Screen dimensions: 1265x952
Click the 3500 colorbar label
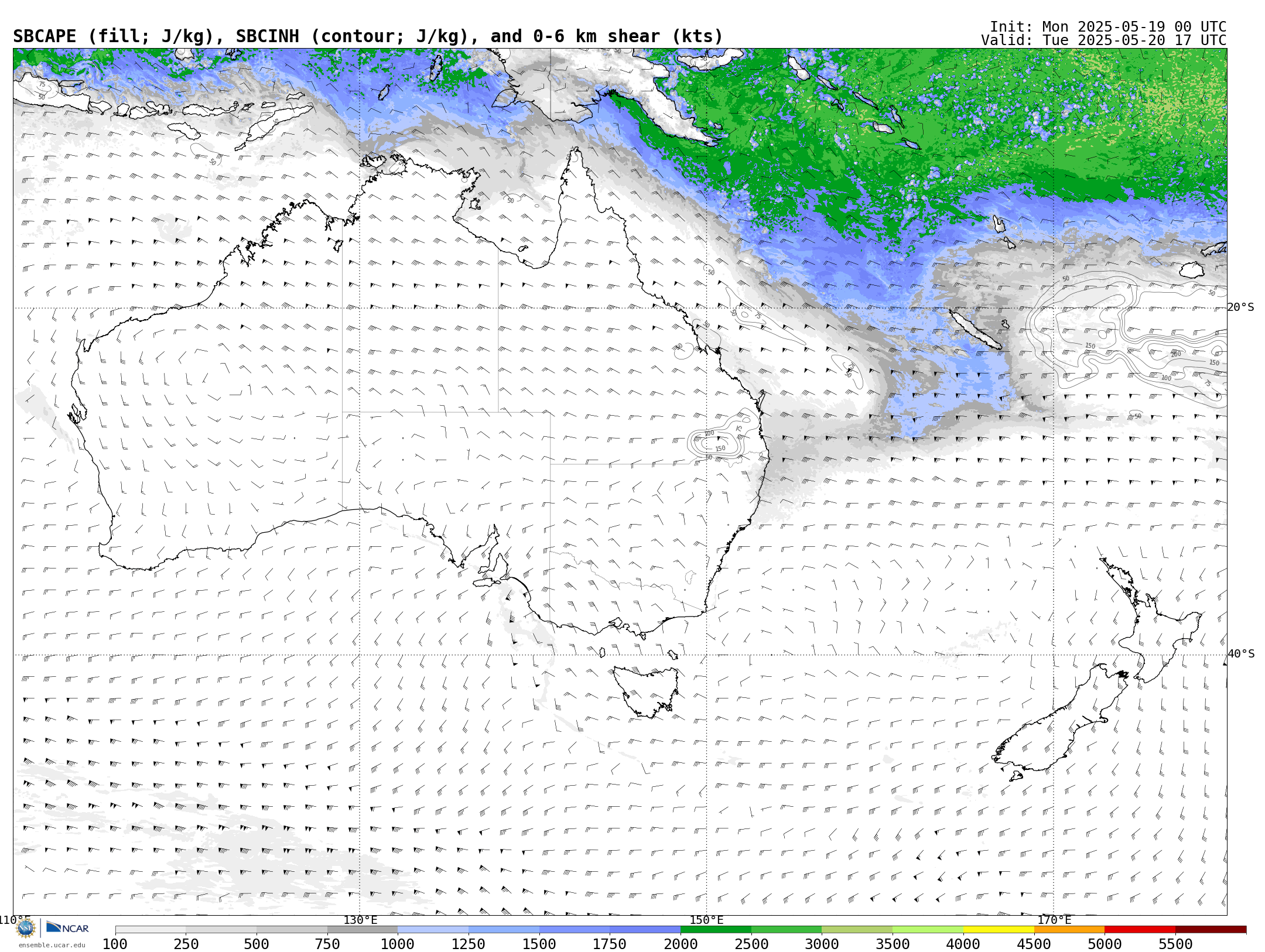coord(893,944)
